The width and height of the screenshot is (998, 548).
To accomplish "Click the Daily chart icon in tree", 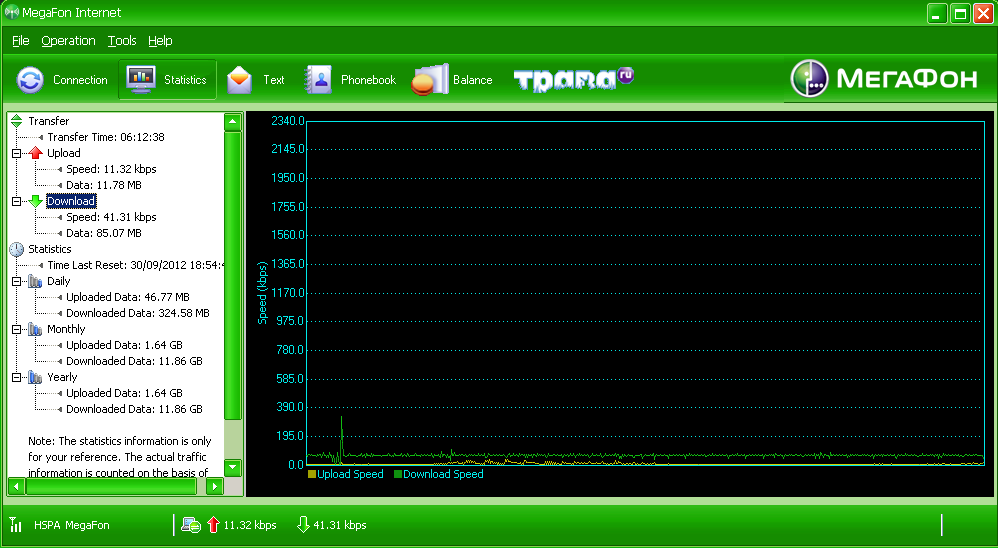I will (x=36, y=281).
